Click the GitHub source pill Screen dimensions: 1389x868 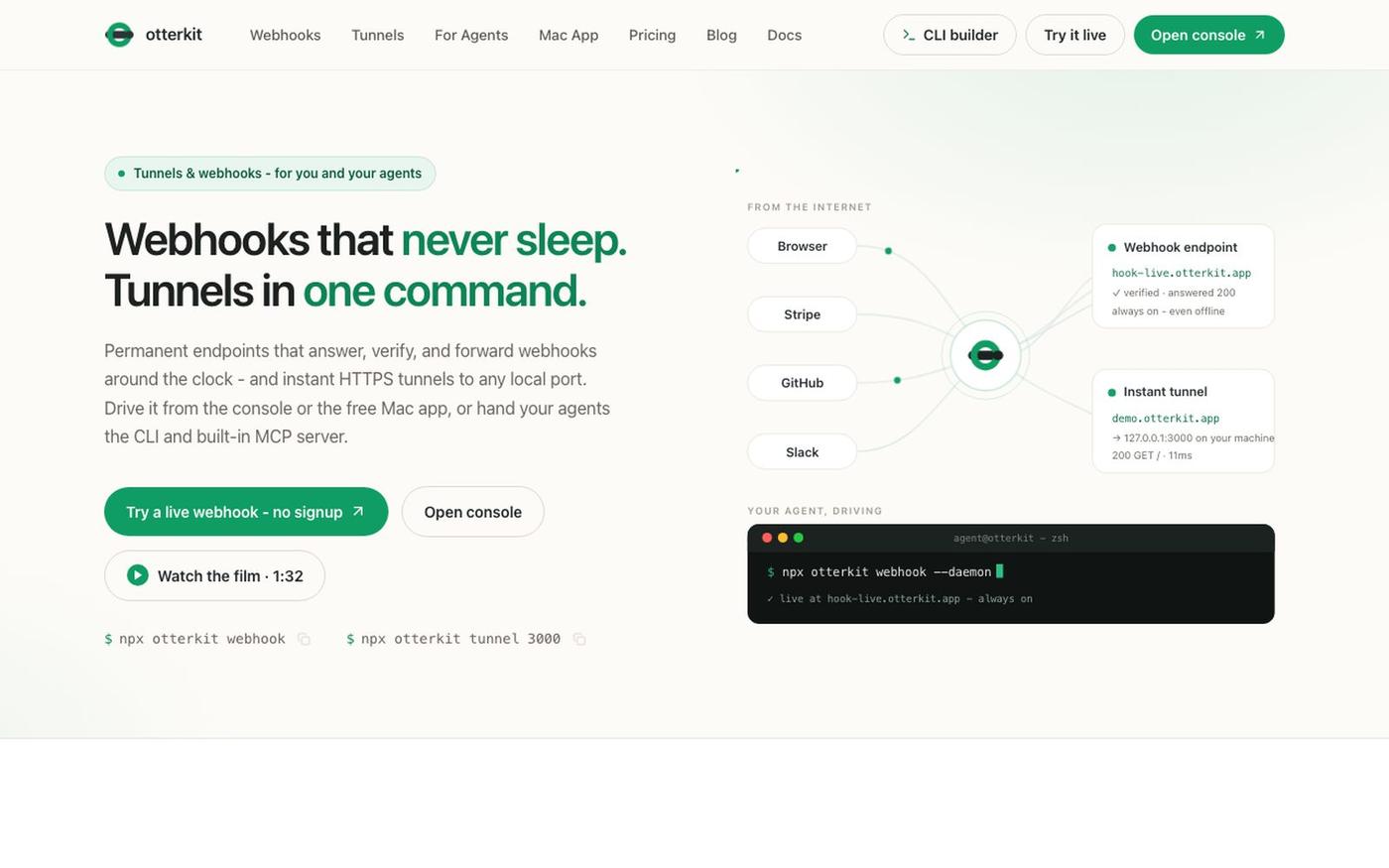802,383
